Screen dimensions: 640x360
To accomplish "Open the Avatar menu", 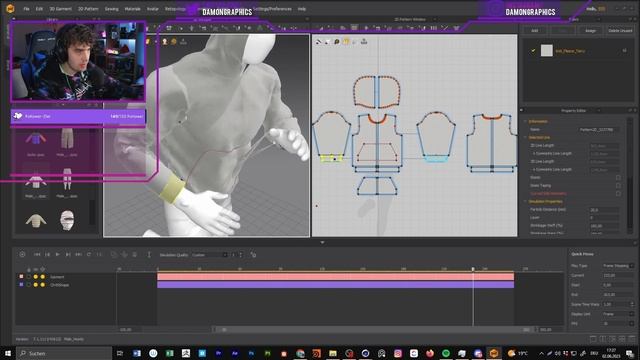I will point(153,9).
